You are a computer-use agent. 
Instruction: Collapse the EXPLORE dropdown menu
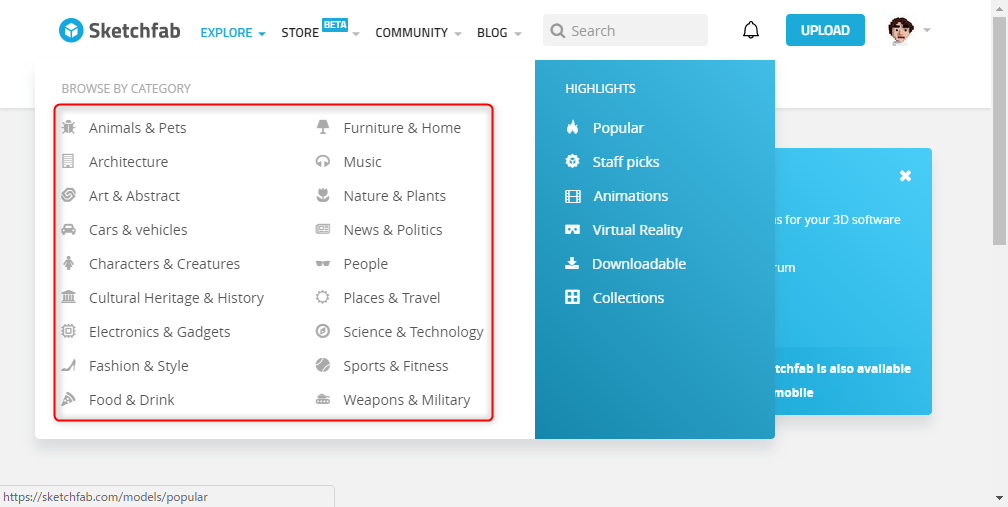pyautogui.click(x=262, y=34)
